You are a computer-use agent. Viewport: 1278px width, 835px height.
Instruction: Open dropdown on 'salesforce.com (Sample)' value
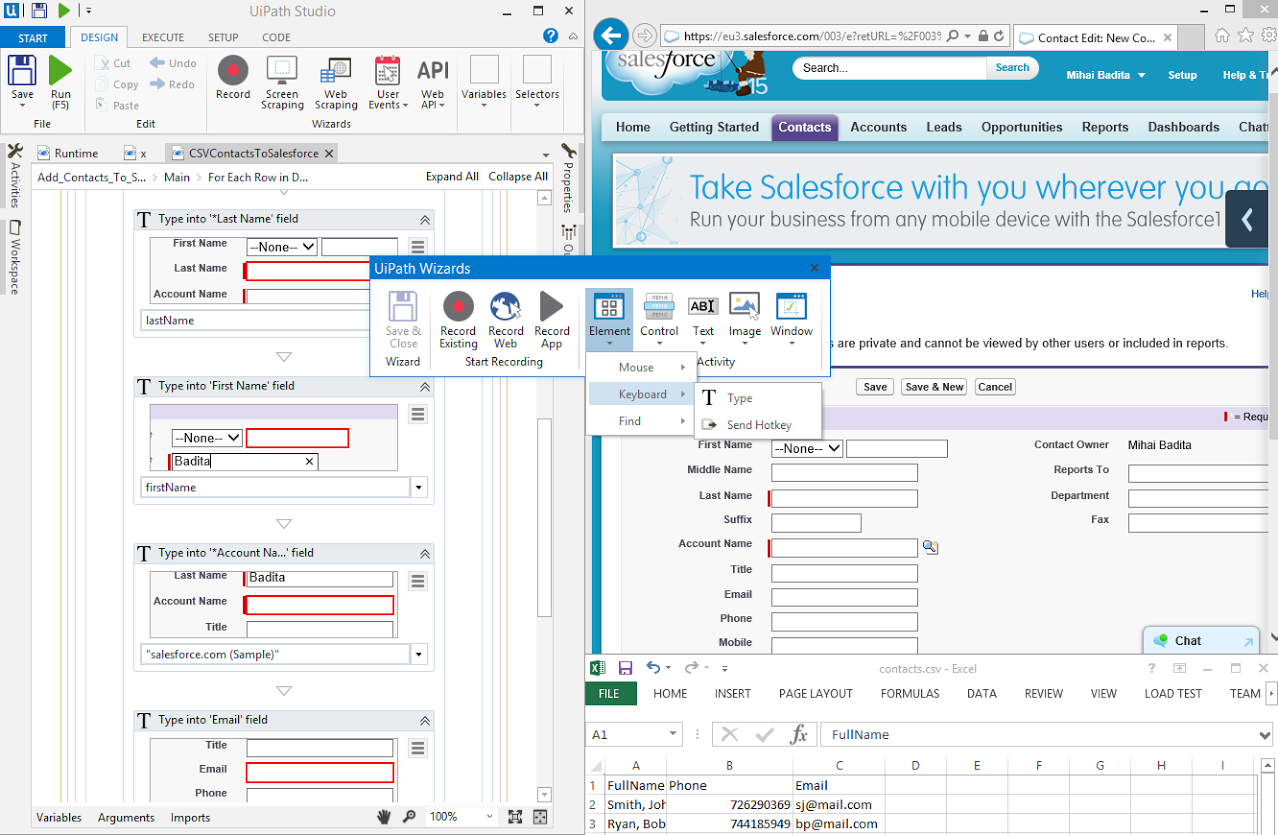click(418, 655)
